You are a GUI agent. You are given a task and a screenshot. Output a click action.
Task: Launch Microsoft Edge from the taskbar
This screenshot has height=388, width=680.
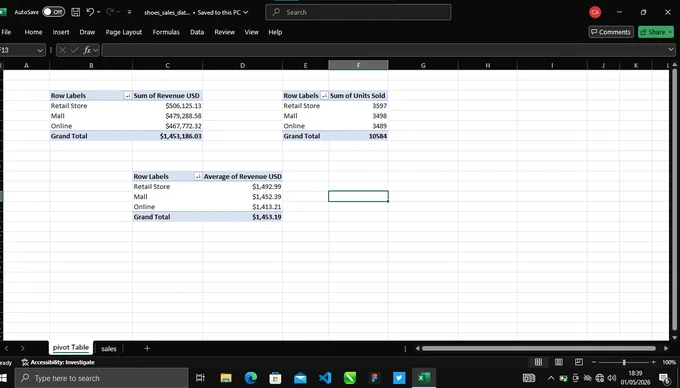click(x=251, y=378)
